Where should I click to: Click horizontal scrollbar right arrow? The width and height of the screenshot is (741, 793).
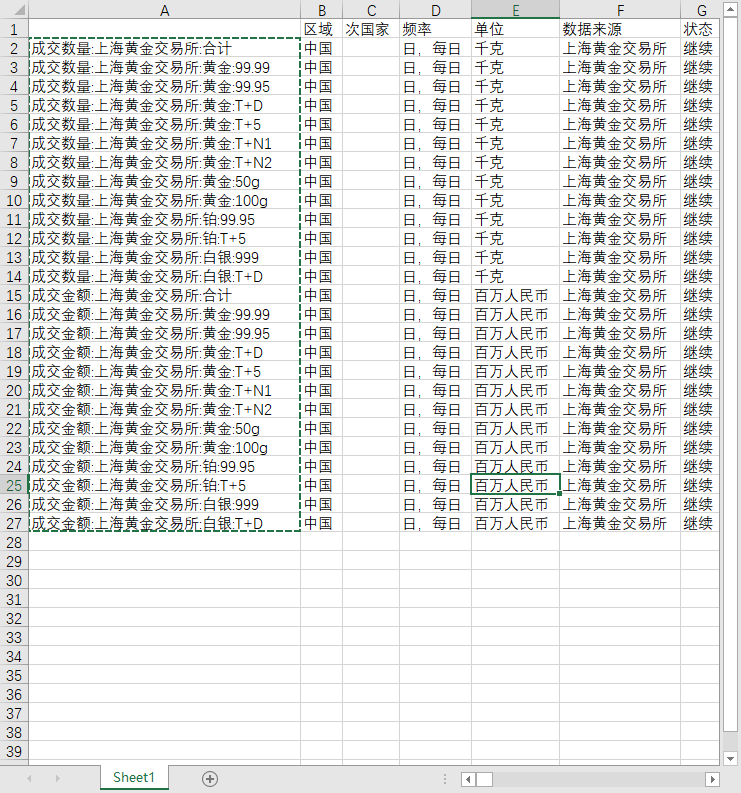pyautogui.click(x=712, y=779)
